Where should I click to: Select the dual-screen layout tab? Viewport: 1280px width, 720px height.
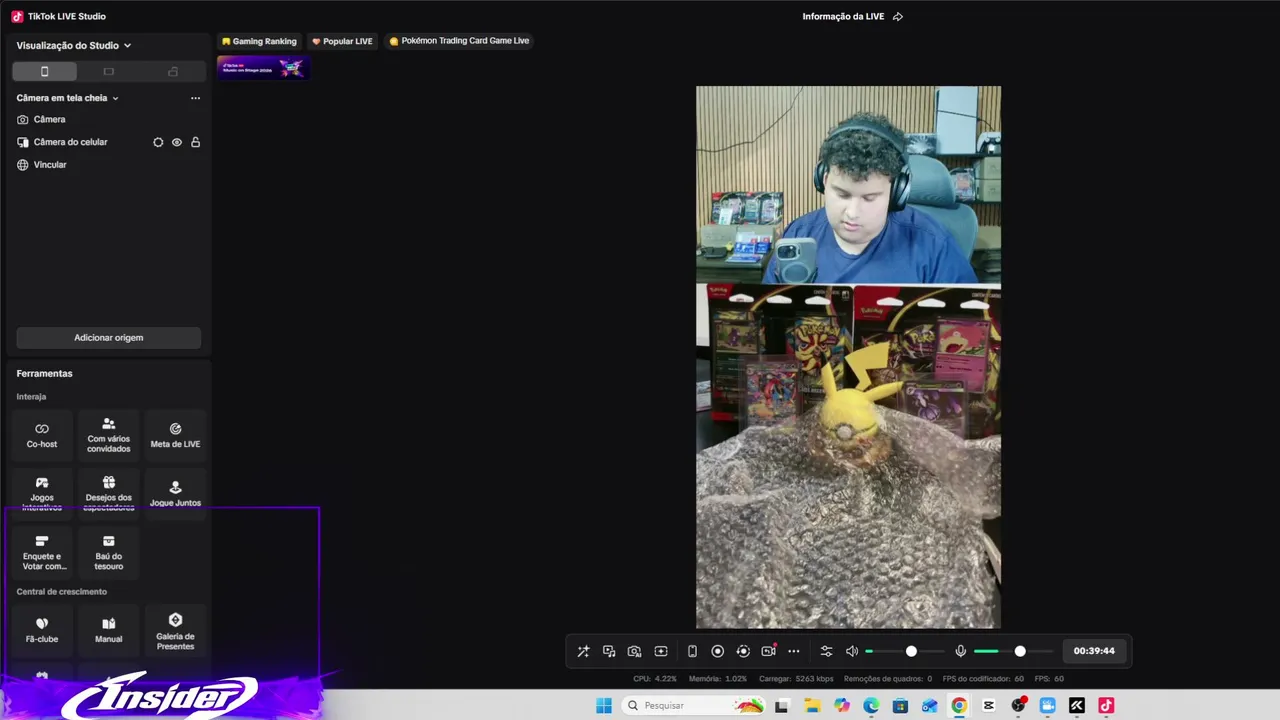pyautogui.click(x=173, y=71)
